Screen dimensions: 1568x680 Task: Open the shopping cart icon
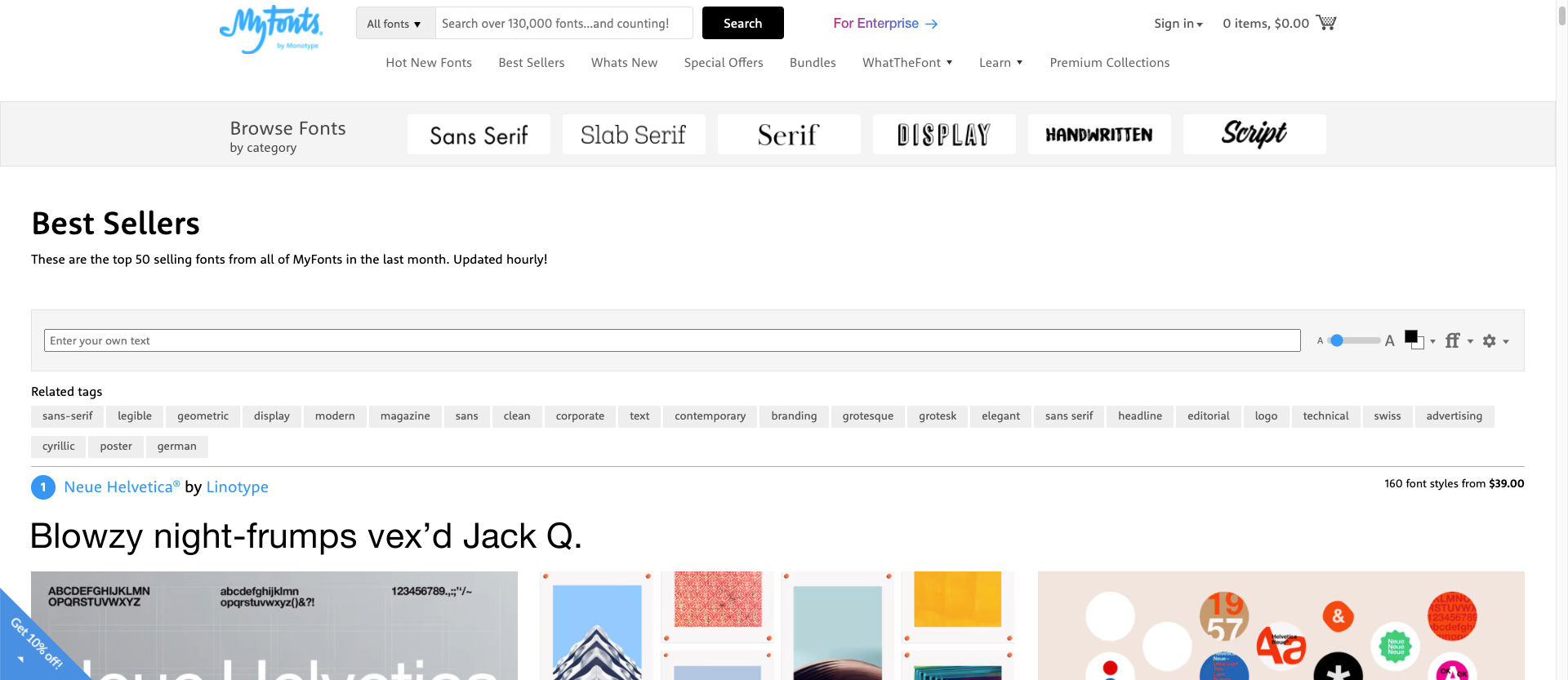tap(1326, 23)
